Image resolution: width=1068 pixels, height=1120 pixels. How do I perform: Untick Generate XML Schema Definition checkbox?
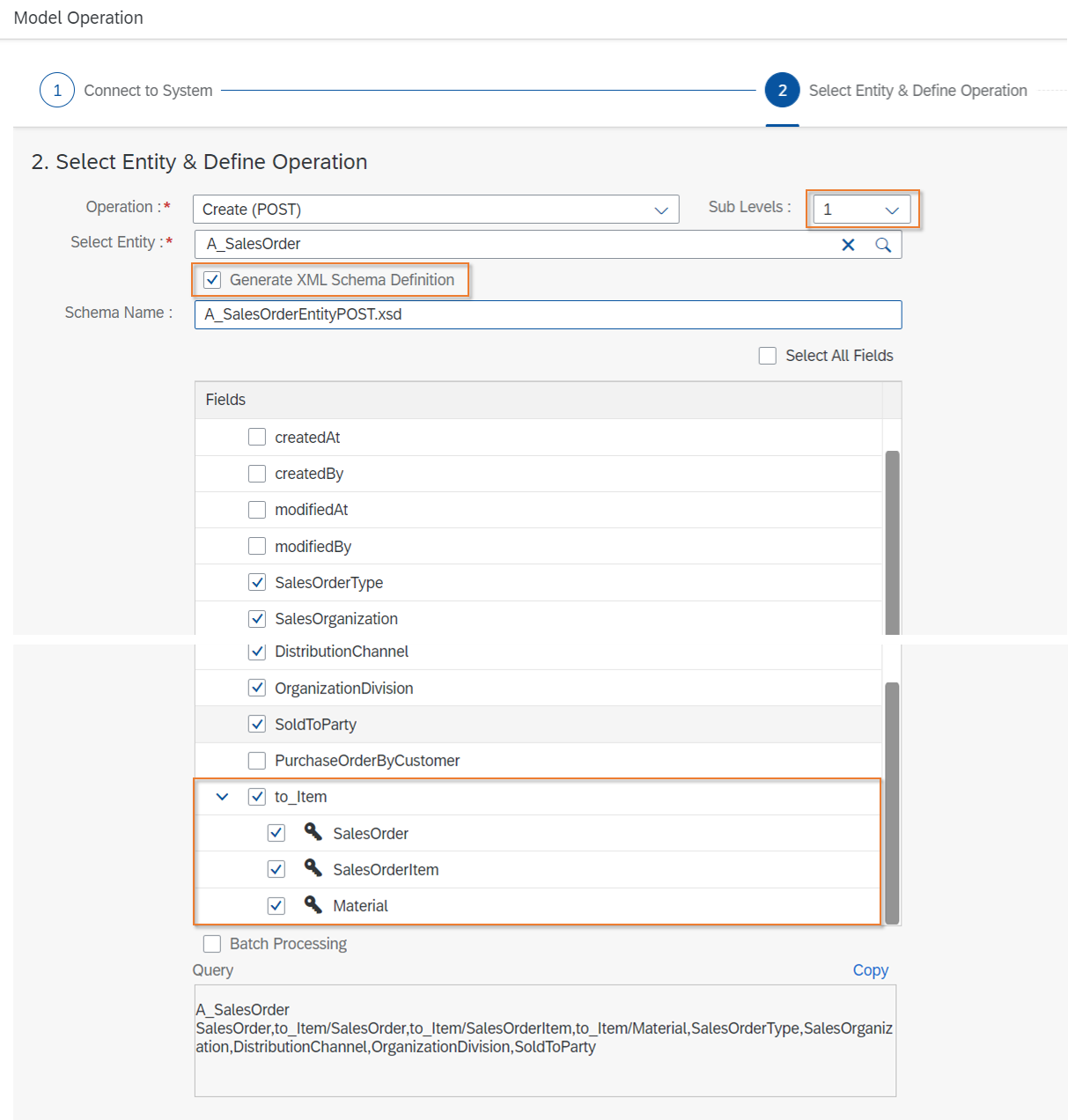pos(212,280)
